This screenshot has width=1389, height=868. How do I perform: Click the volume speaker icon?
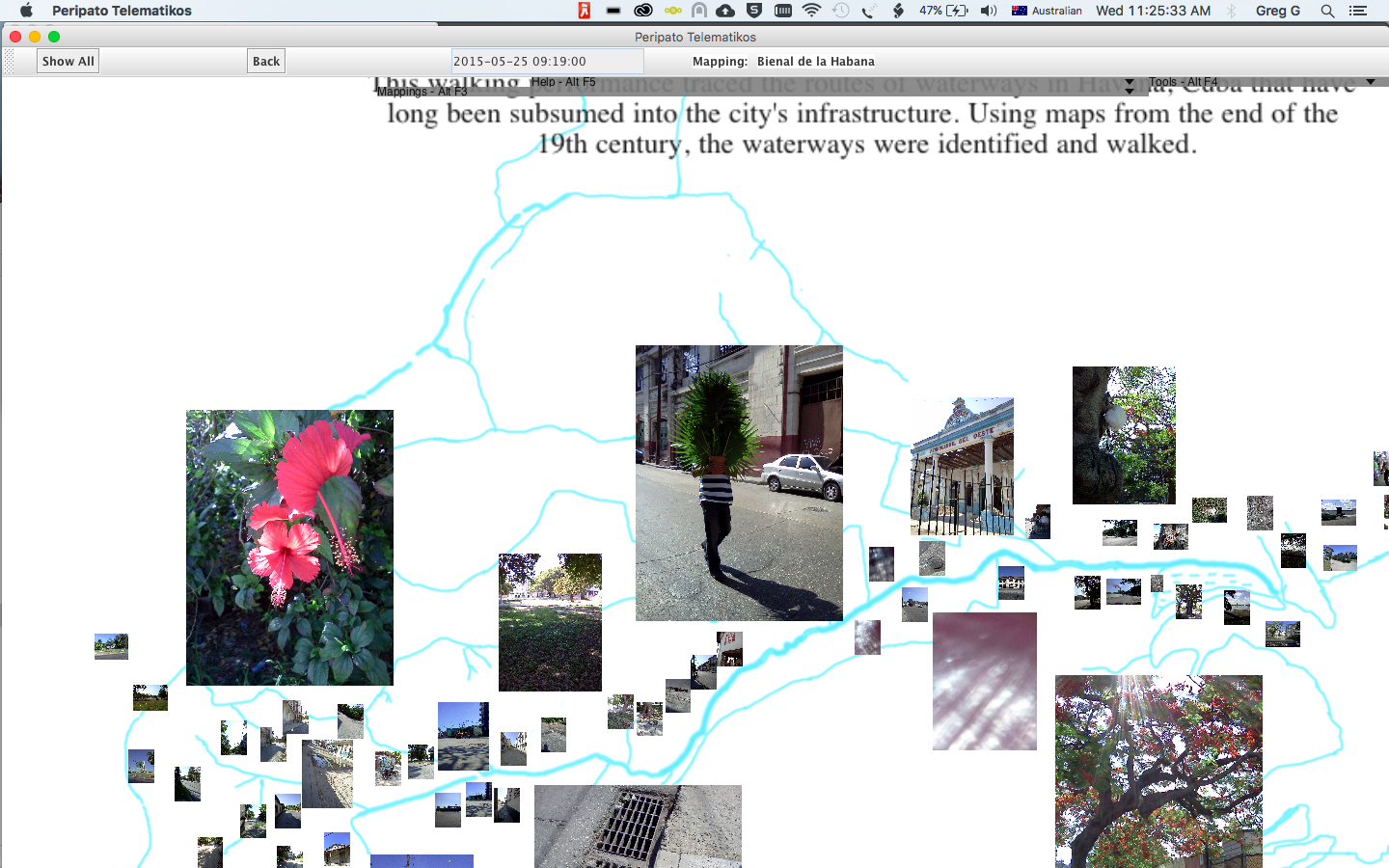click(x=989, y=11)
